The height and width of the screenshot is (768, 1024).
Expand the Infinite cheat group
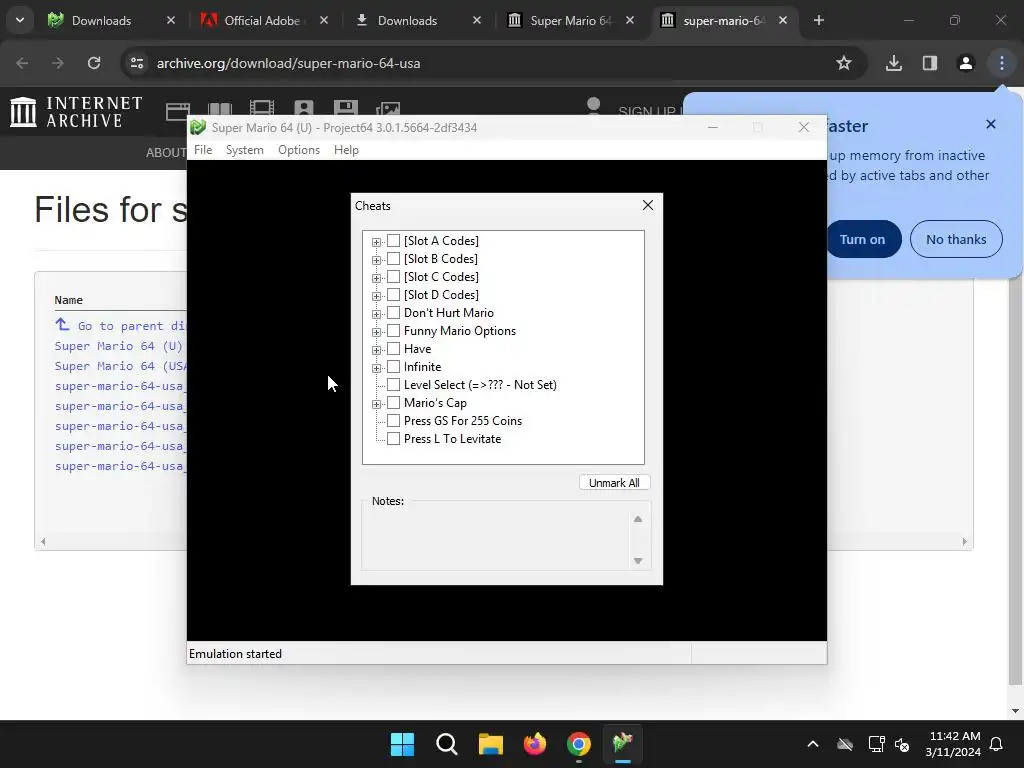[376, 368]
